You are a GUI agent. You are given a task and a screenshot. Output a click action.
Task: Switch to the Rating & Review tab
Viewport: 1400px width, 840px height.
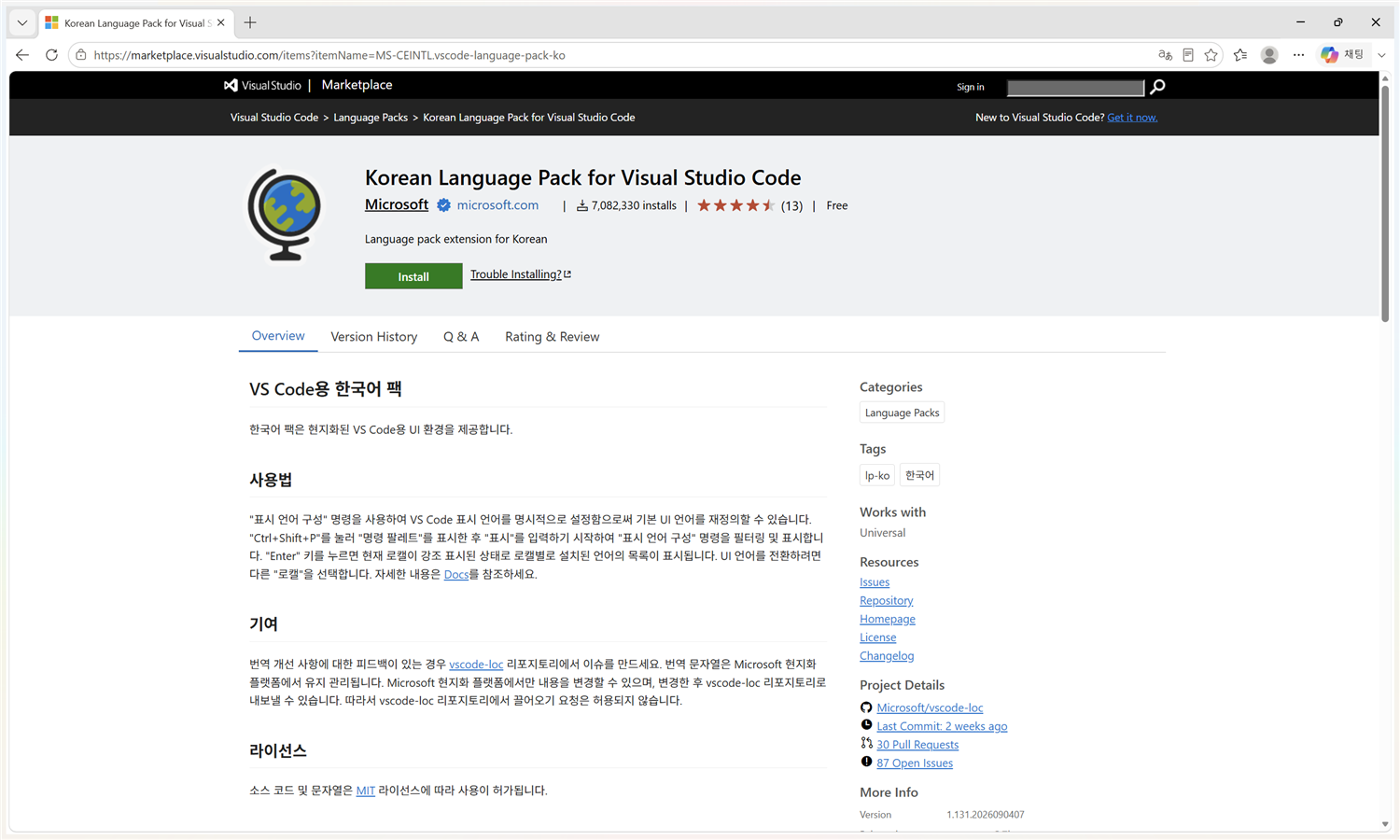tap(553, 337)
